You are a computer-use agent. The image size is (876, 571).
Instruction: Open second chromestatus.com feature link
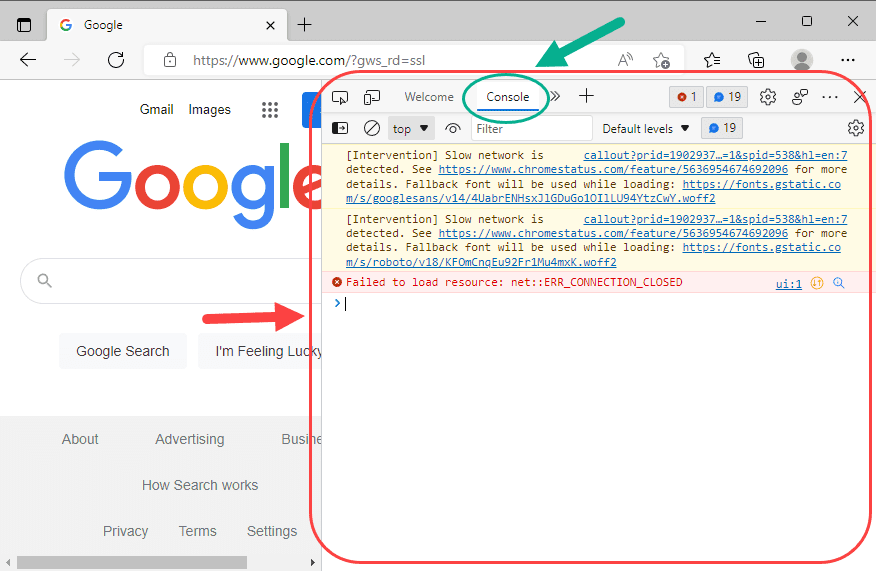[613, 233]
